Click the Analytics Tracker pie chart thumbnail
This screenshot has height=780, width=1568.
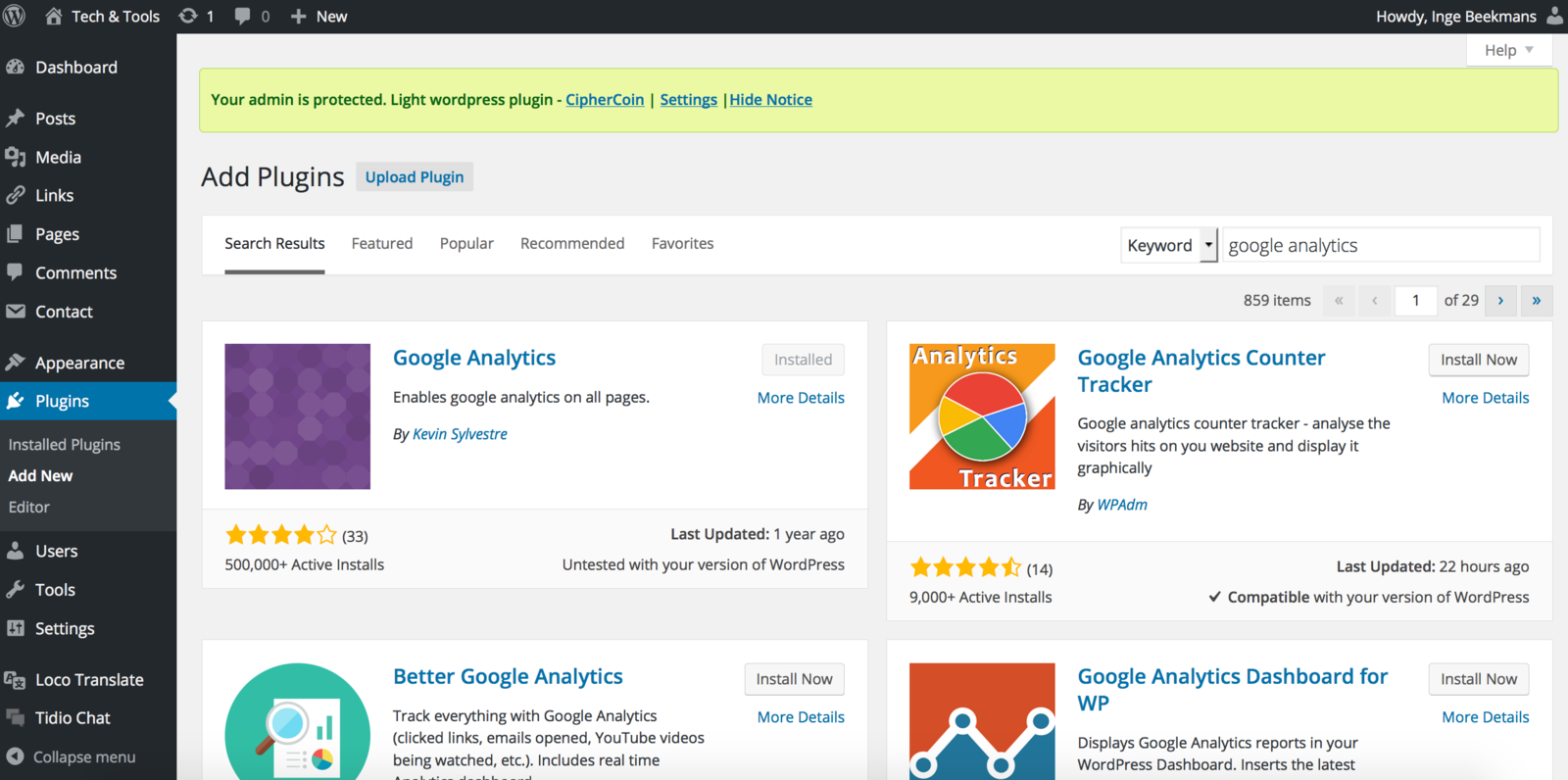982,416
